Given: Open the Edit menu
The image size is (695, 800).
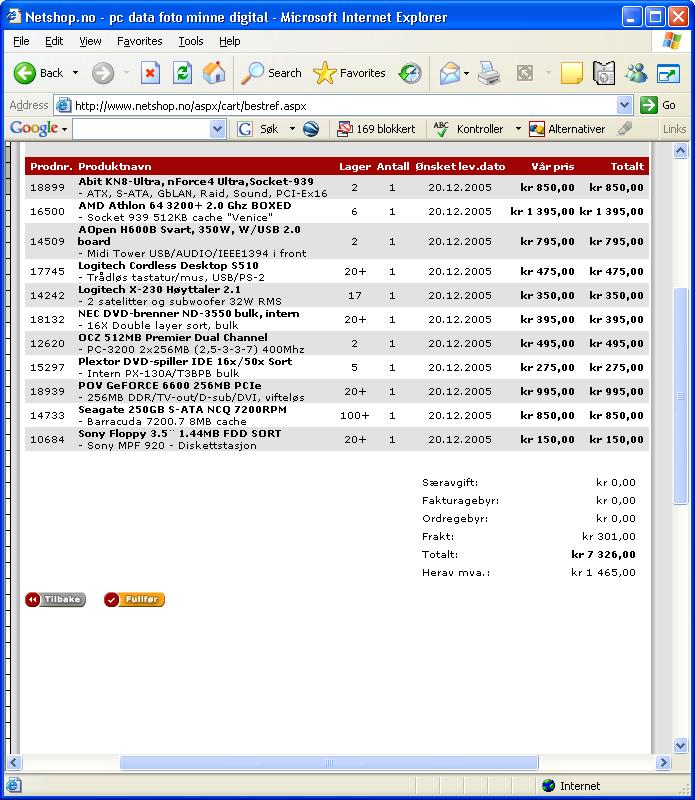Looking at the screenshot, I should [54, 41].
